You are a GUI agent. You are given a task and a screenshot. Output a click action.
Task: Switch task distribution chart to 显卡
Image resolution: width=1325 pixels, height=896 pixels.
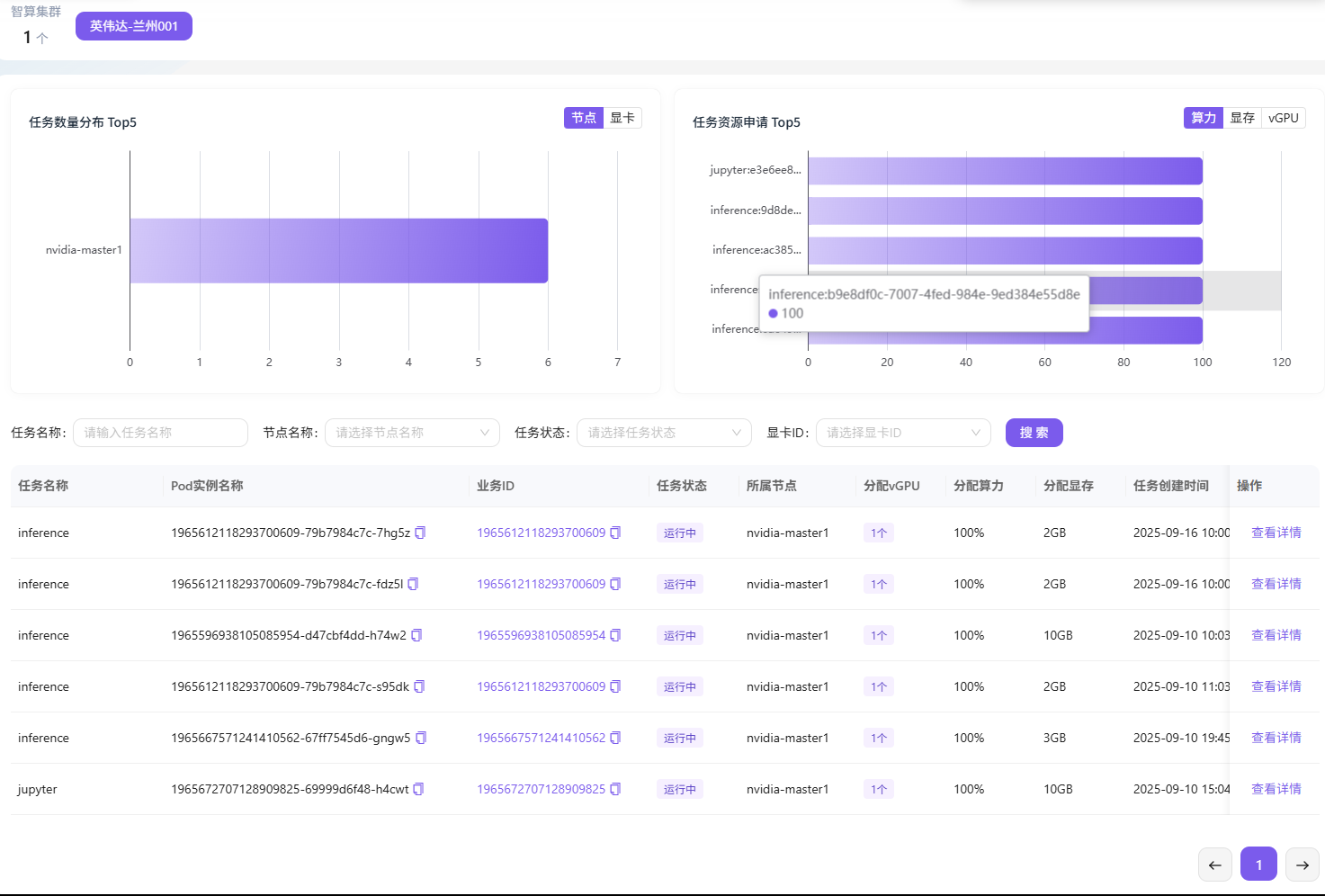(622, 118)
